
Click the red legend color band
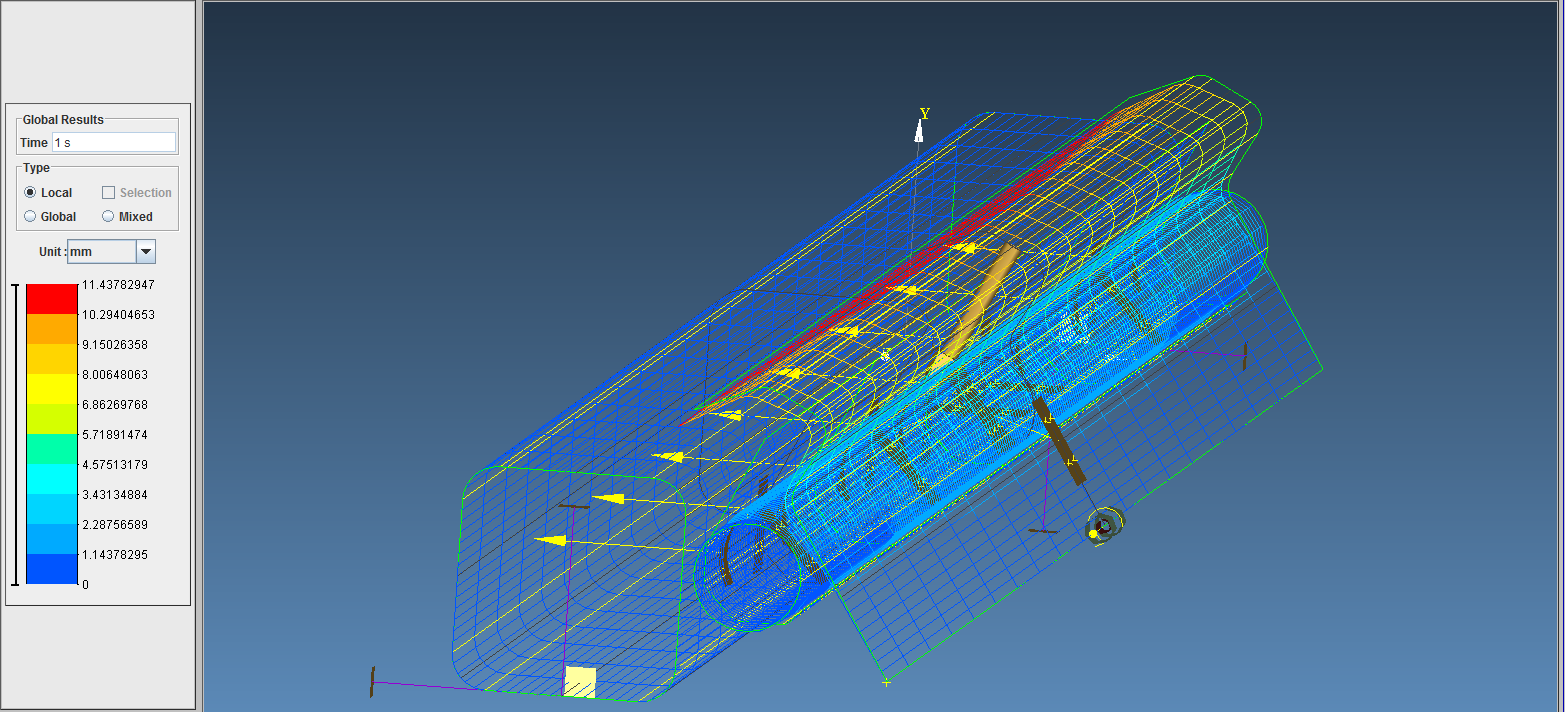click(x=52, y=299)
